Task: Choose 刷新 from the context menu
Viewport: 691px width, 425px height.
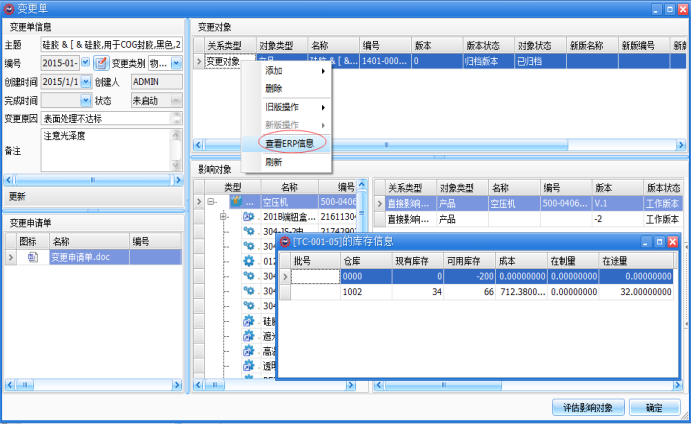Action: (286, 162)
